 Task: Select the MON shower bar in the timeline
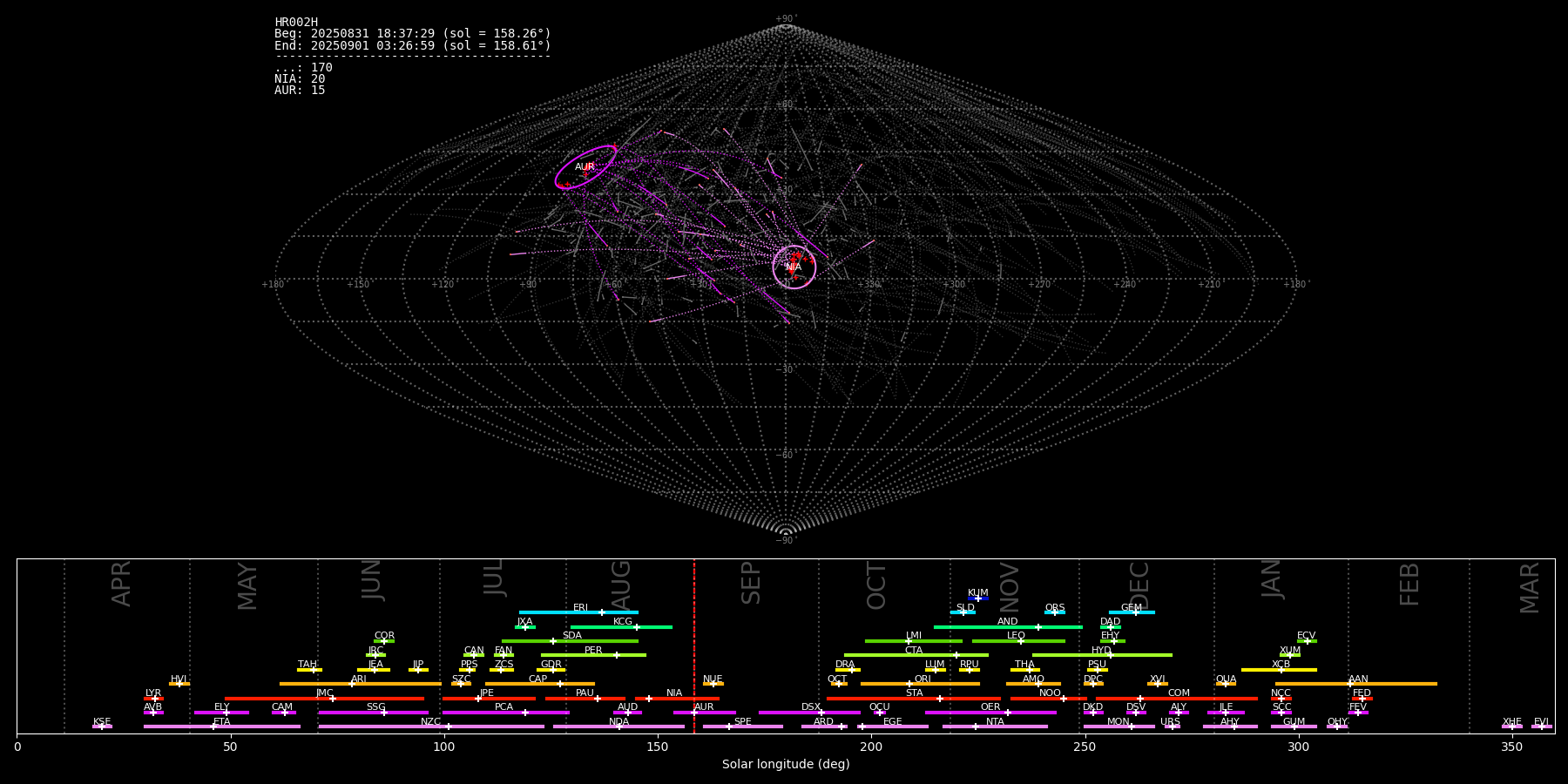[1119, 727]
